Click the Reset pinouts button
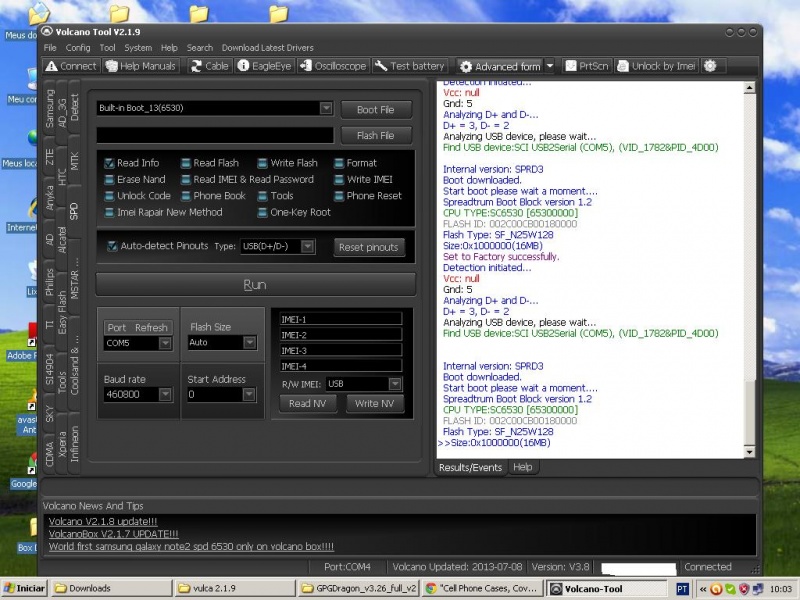This screenshot has width=800, height=600. (368, 247)
